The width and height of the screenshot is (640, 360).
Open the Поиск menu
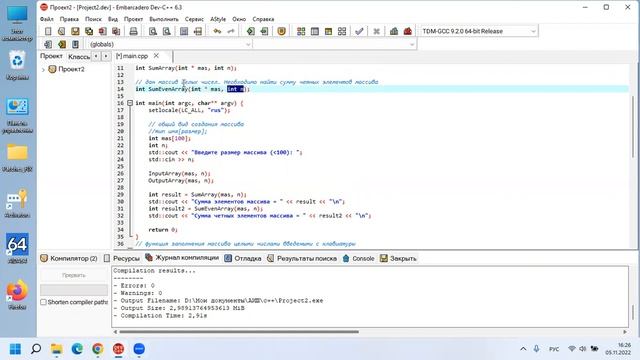point(93,19)
